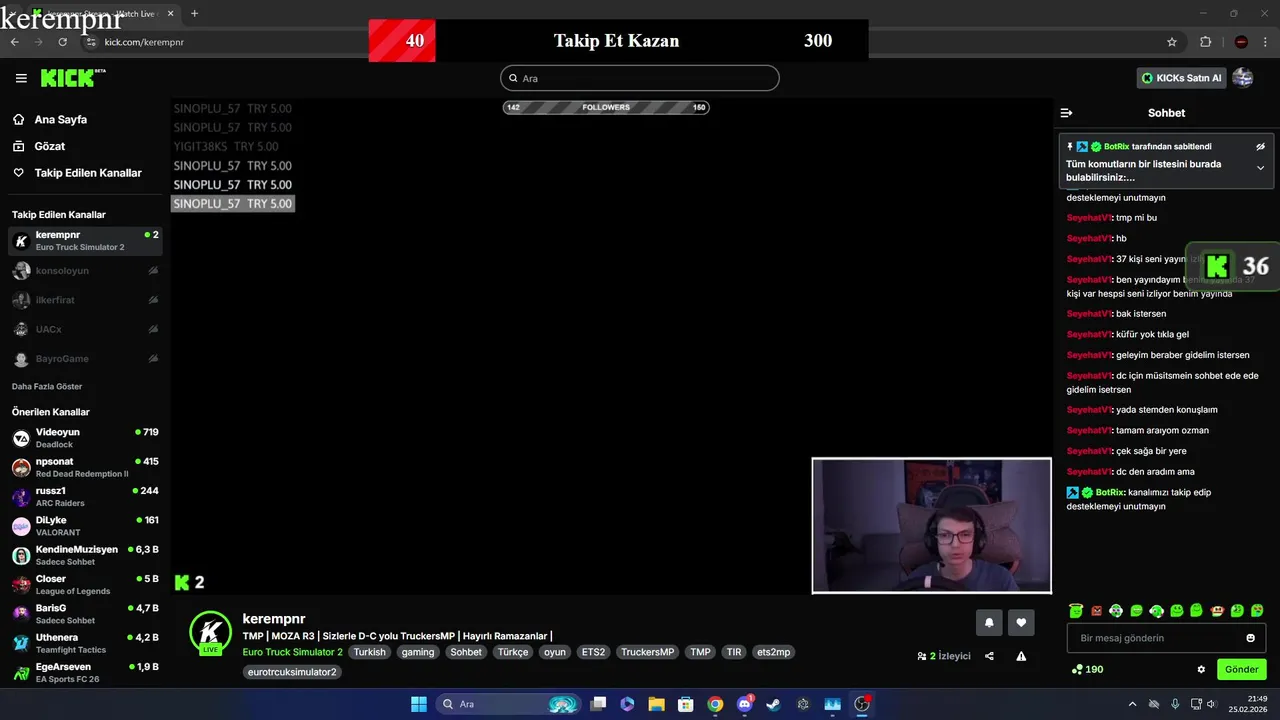The width and height of the screenshot is (1280, 720).
Task: Toggle the follow heart button for kerempnr
Action: [1021, 622]
